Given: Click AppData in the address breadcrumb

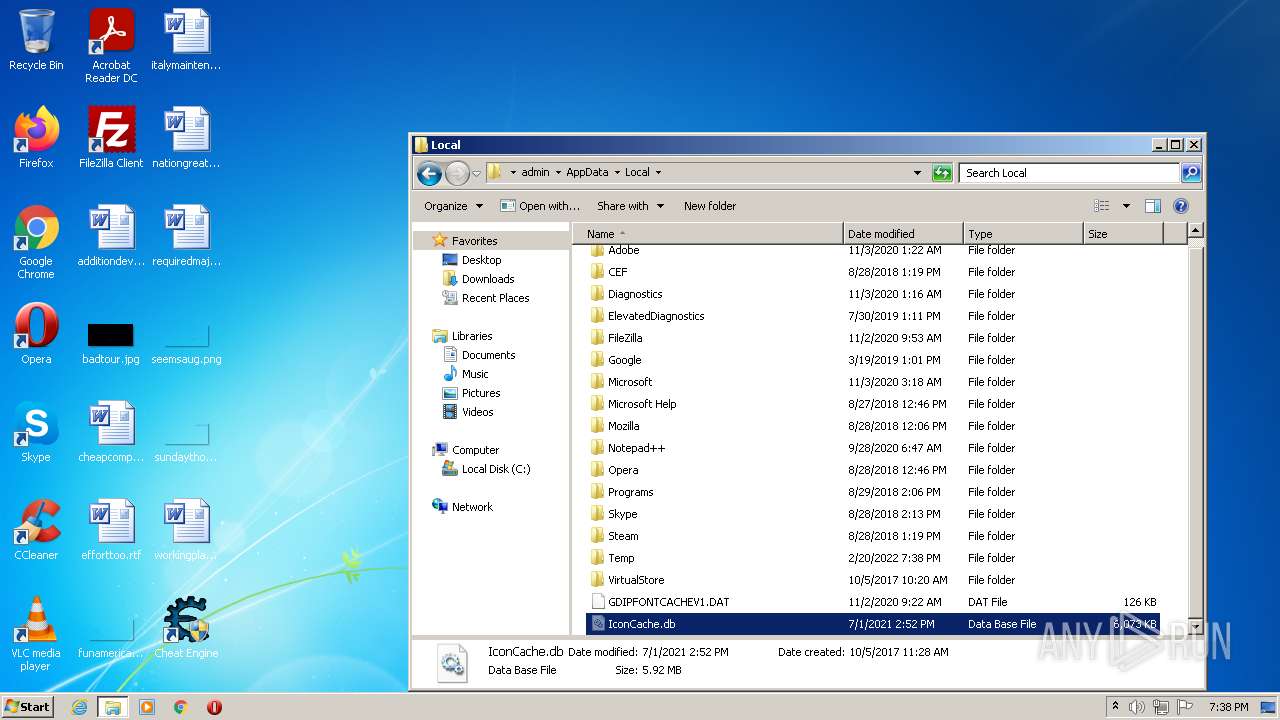Looking at the screenshot, I should 587,172.
